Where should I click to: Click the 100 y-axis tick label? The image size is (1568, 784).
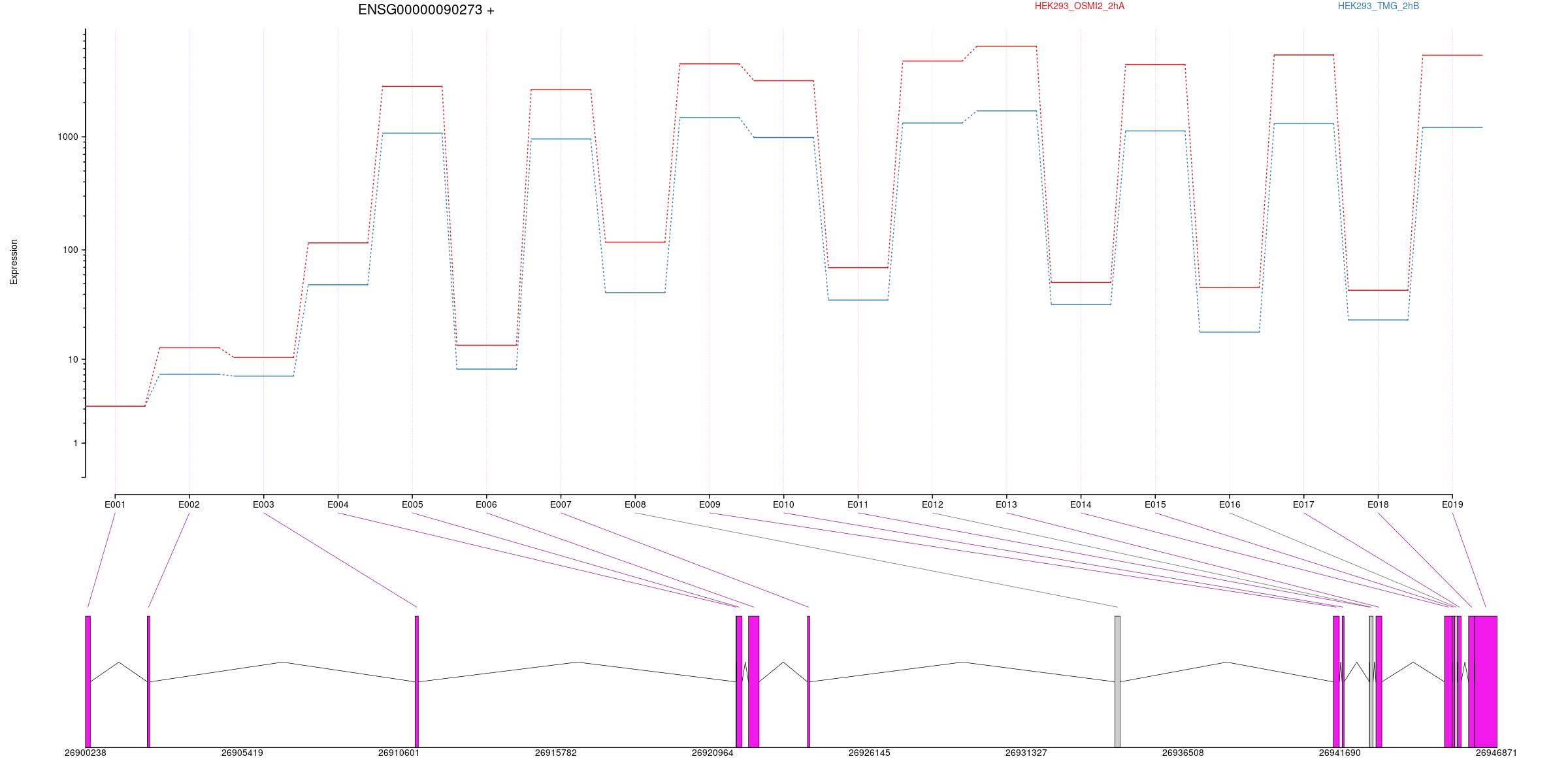pos(71,250)
